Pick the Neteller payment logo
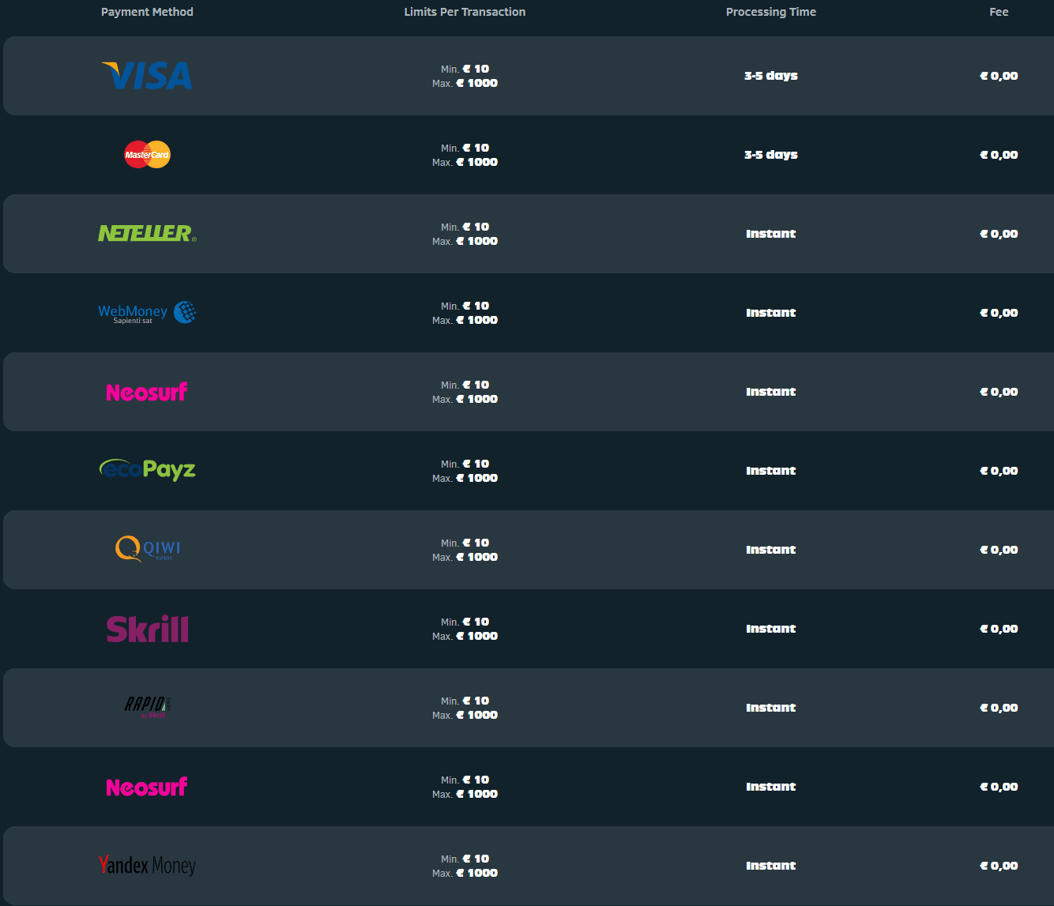This screenshot has height=906, width=1054. 147,233
